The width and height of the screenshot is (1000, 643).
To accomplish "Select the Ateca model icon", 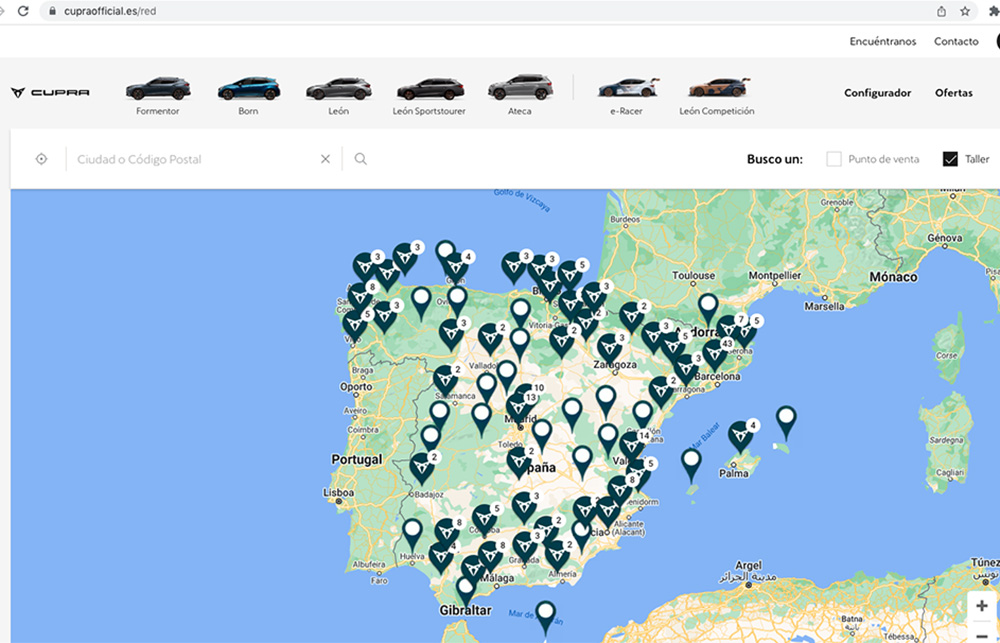I will (x=521, y=90).
